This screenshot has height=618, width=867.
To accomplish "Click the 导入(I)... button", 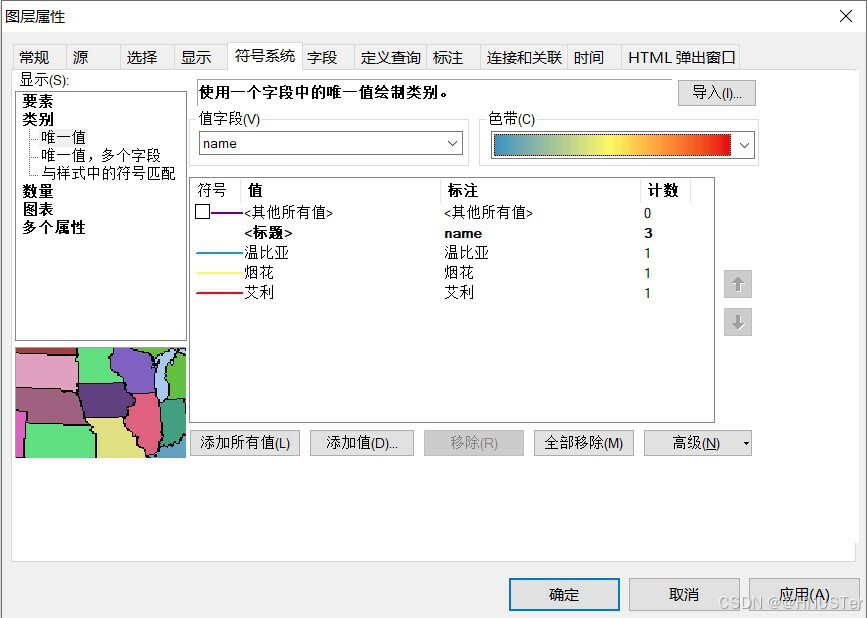I will [x=717, y=93].
